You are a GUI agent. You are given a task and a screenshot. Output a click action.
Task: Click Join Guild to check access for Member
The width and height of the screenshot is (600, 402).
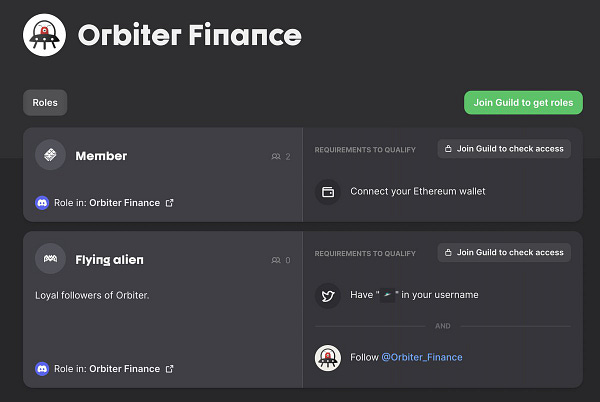[x=504, y=149]
